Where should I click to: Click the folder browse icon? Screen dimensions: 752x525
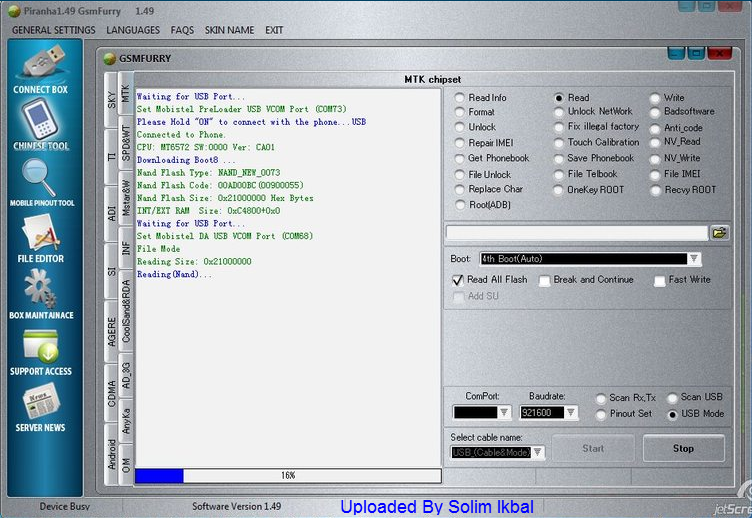pos(719,232)
